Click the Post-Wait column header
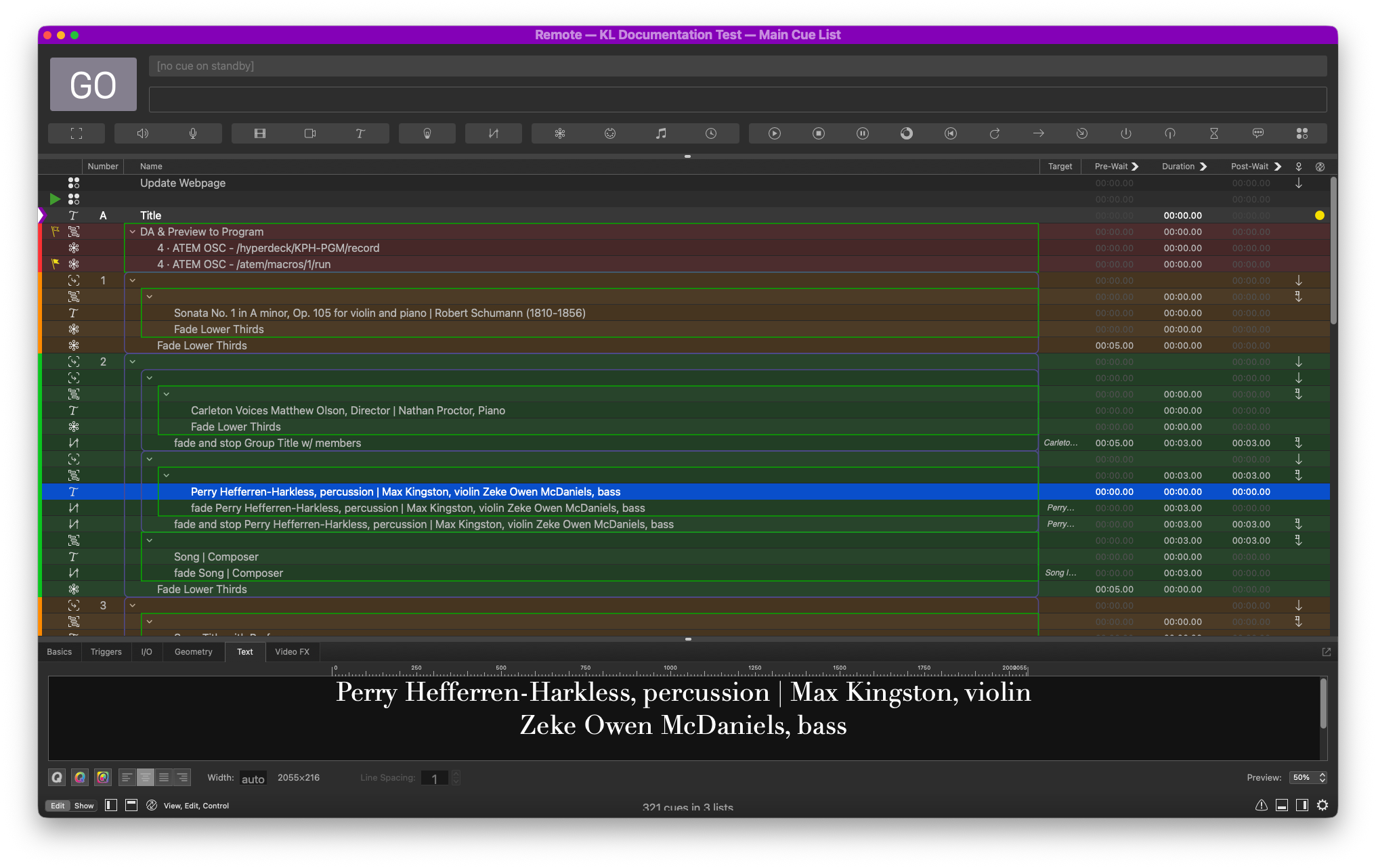The image size is (1376, 868). click(x=1249, y=167)
